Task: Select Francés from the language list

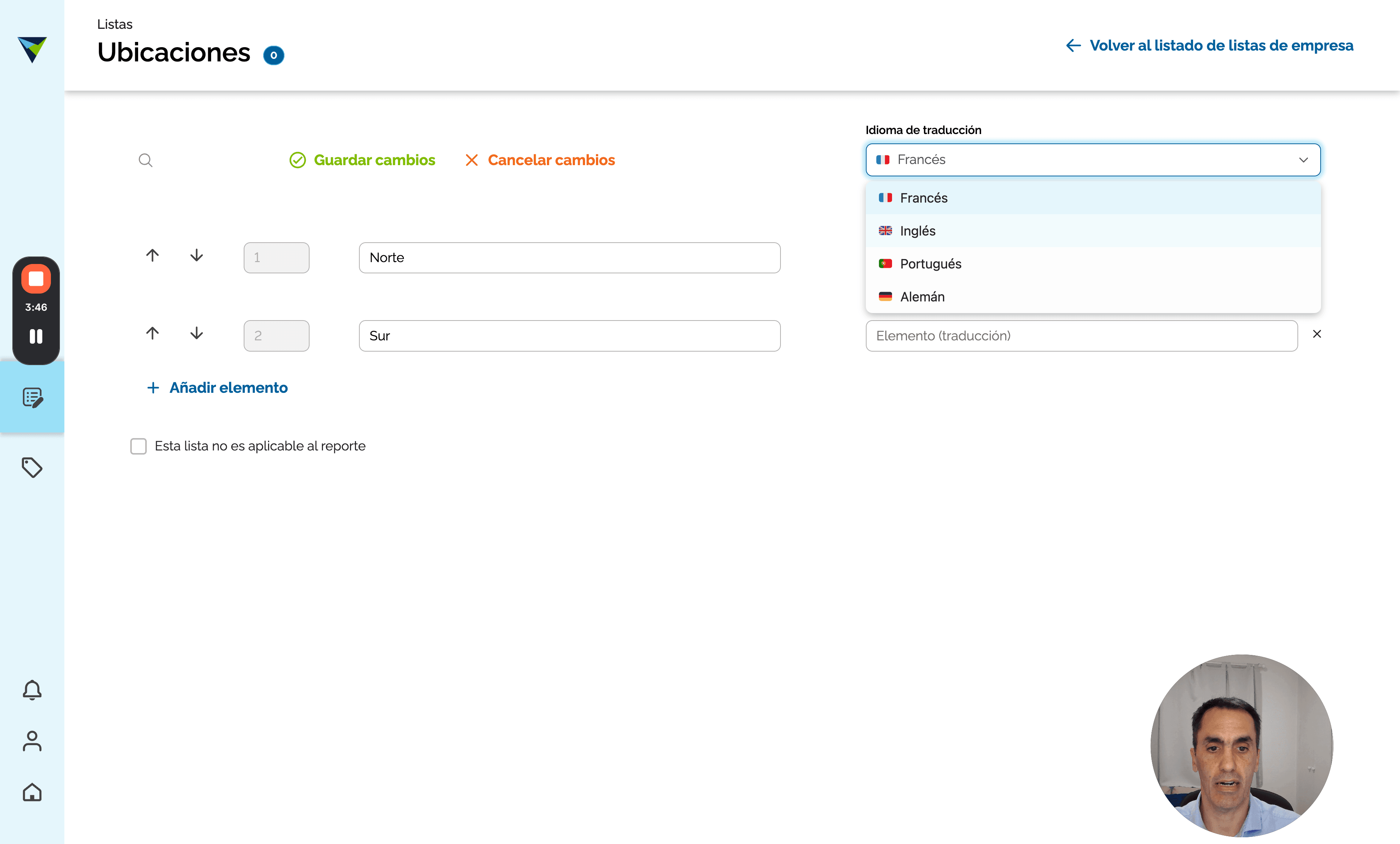Action: tap(1093, 198)
